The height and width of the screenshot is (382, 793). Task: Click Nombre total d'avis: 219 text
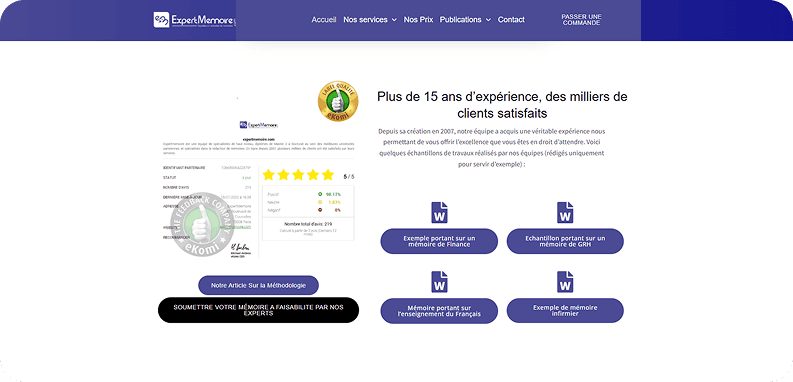[308, 224]
